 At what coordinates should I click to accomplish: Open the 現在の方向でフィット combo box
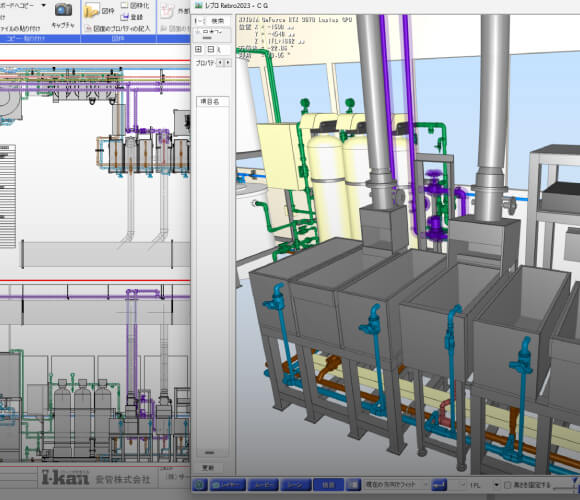pos(396,484)
